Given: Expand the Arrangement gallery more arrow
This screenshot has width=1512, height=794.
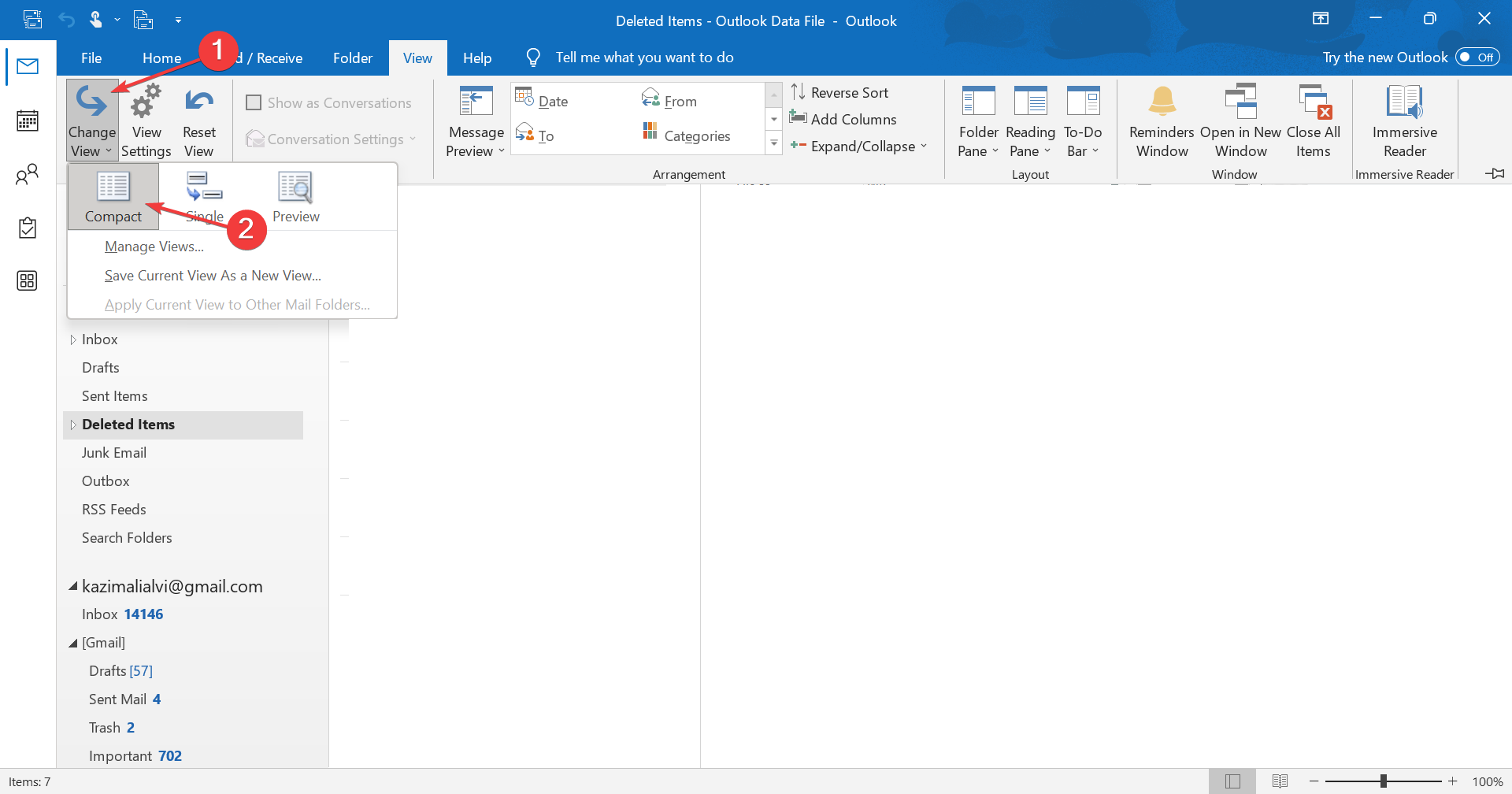Looking at the screenshot, I should (x=774, y=143).
